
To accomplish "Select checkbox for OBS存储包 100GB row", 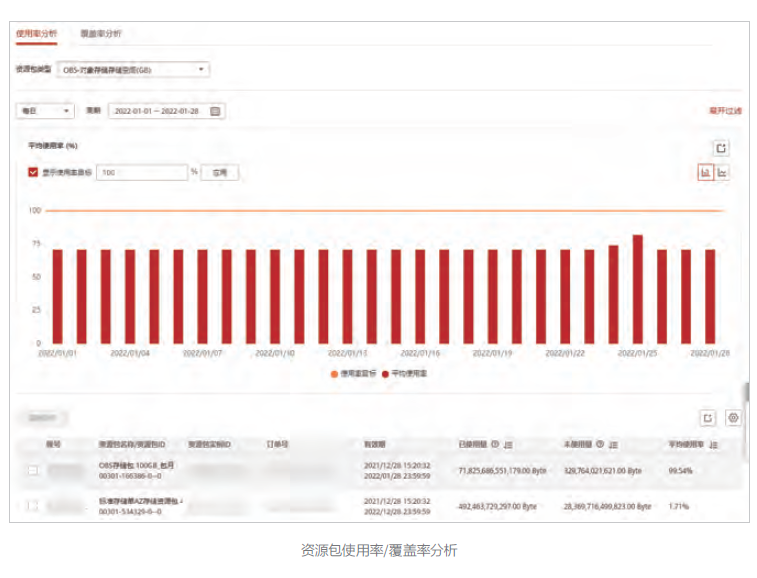I will coord(33,470).
